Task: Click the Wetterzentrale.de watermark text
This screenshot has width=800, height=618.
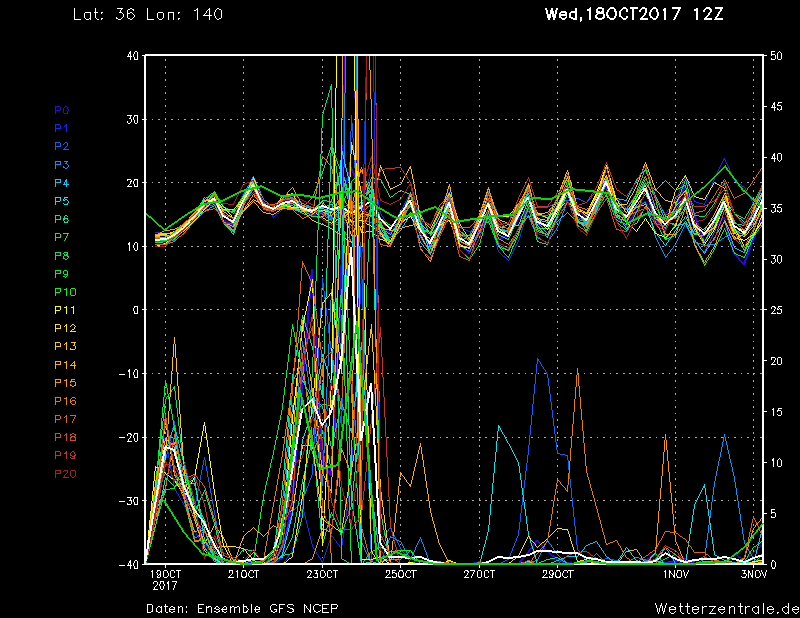Action: (727, 609)
